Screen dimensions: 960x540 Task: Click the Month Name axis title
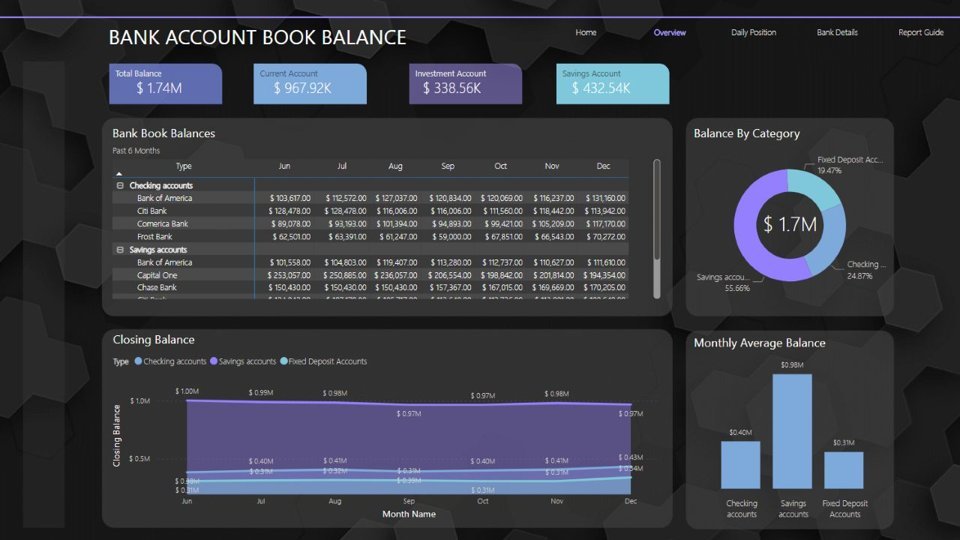coord(409,514)
